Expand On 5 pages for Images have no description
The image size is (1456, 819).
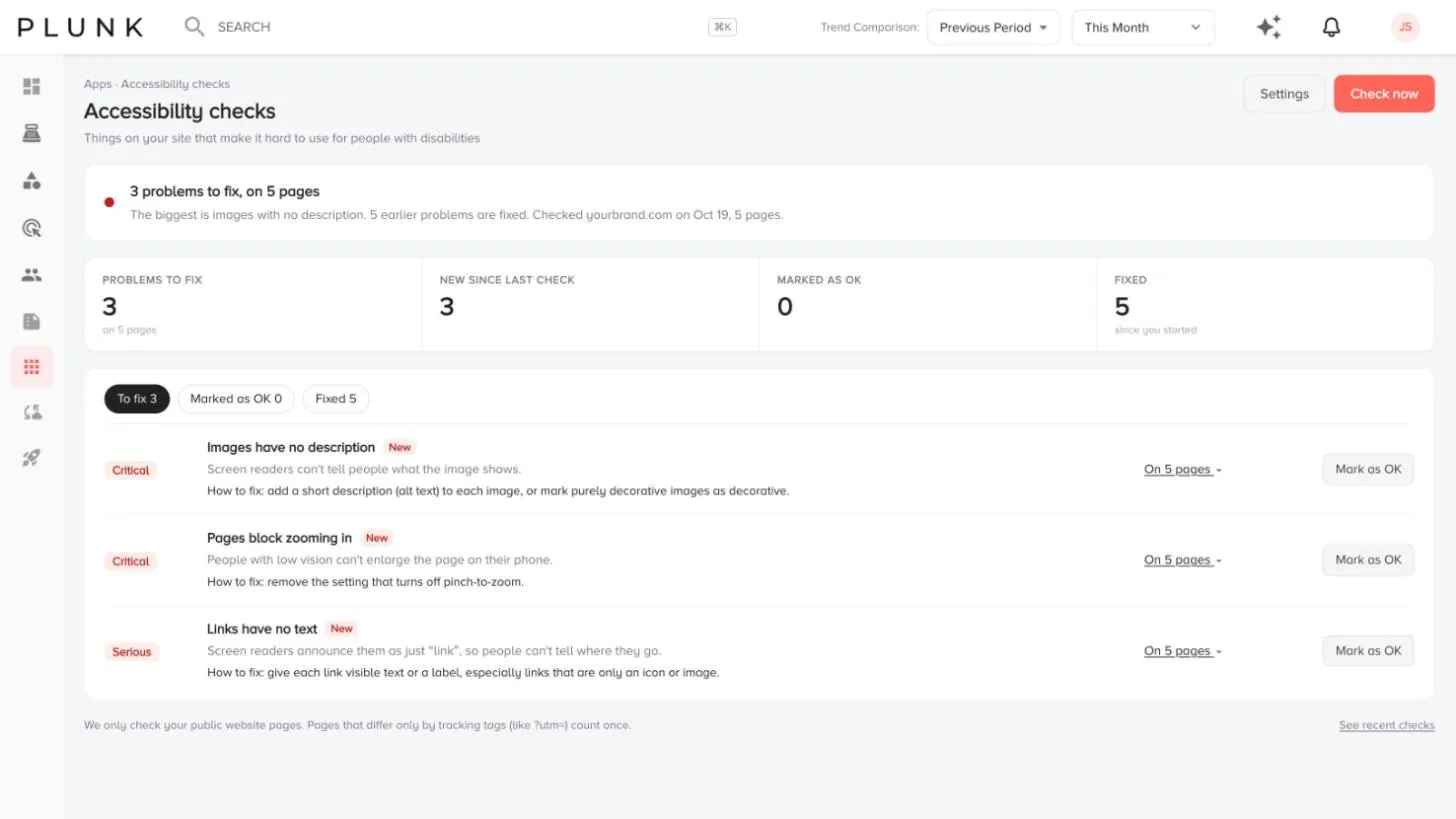point(1183,469)
